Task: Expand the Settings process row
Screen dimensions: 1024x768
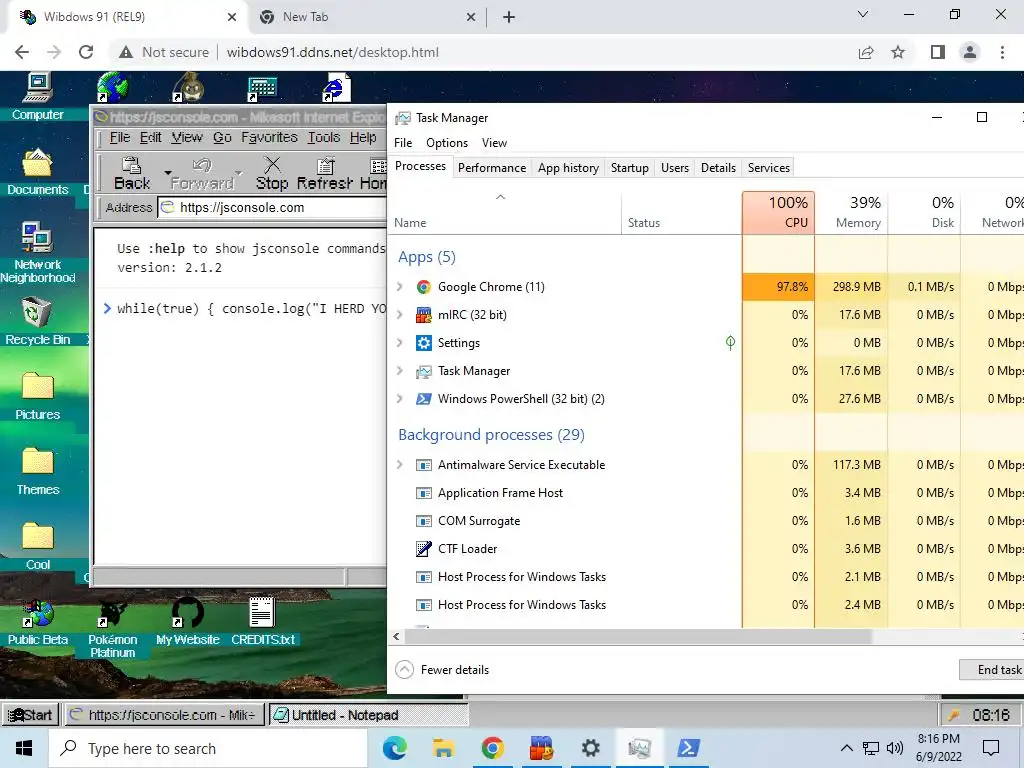Action: (x=400, y=343)
